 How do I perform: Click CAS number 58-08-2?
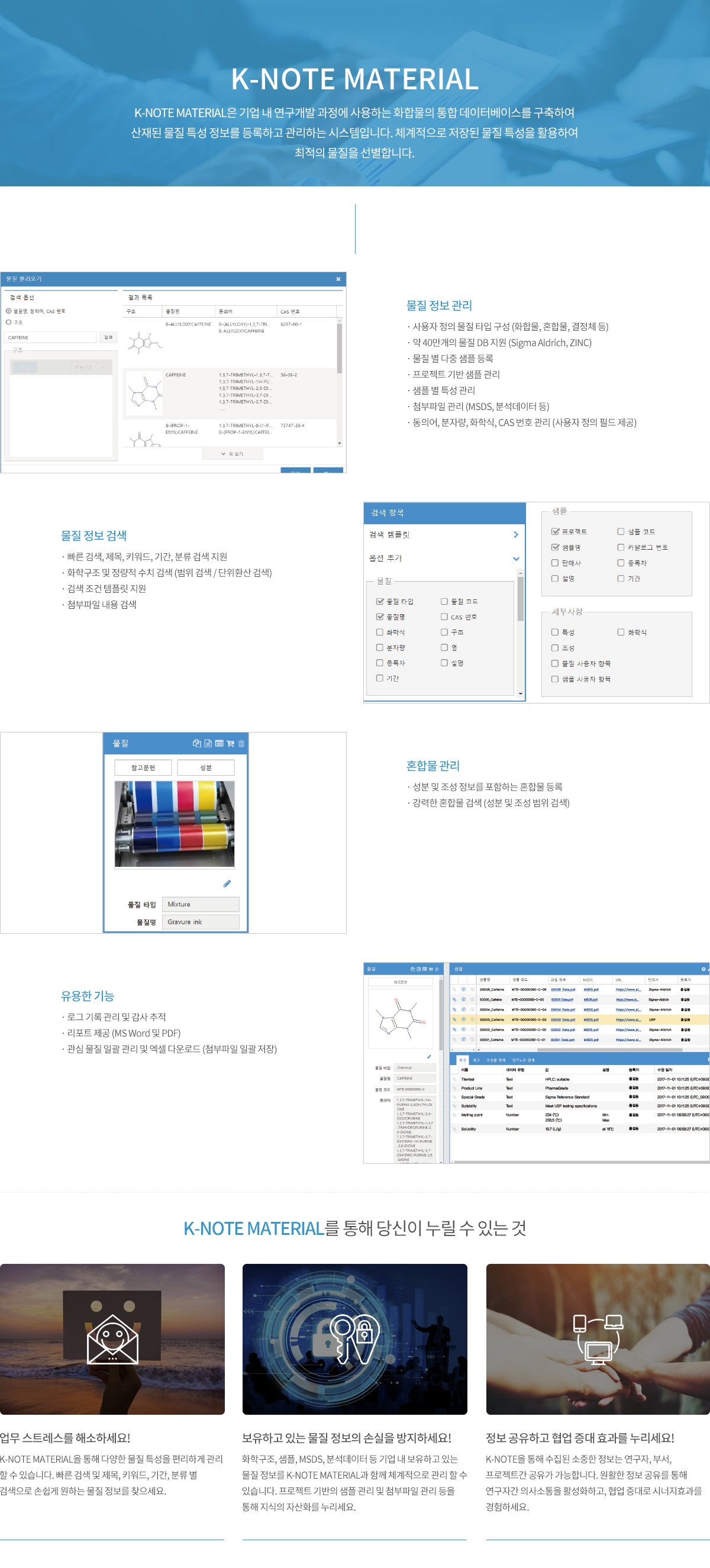click(x=289, y=375)
